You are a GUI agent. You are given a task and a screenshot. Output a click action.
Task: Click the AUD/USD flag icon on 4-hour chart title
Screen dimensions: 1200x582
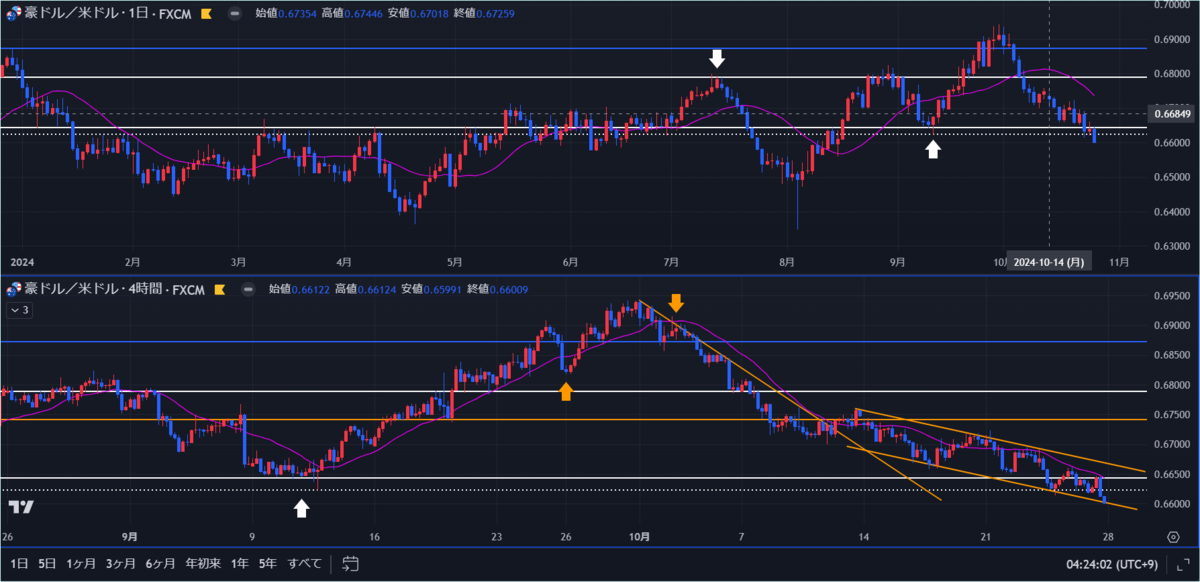pyautogui.click(x=10, y=289)
